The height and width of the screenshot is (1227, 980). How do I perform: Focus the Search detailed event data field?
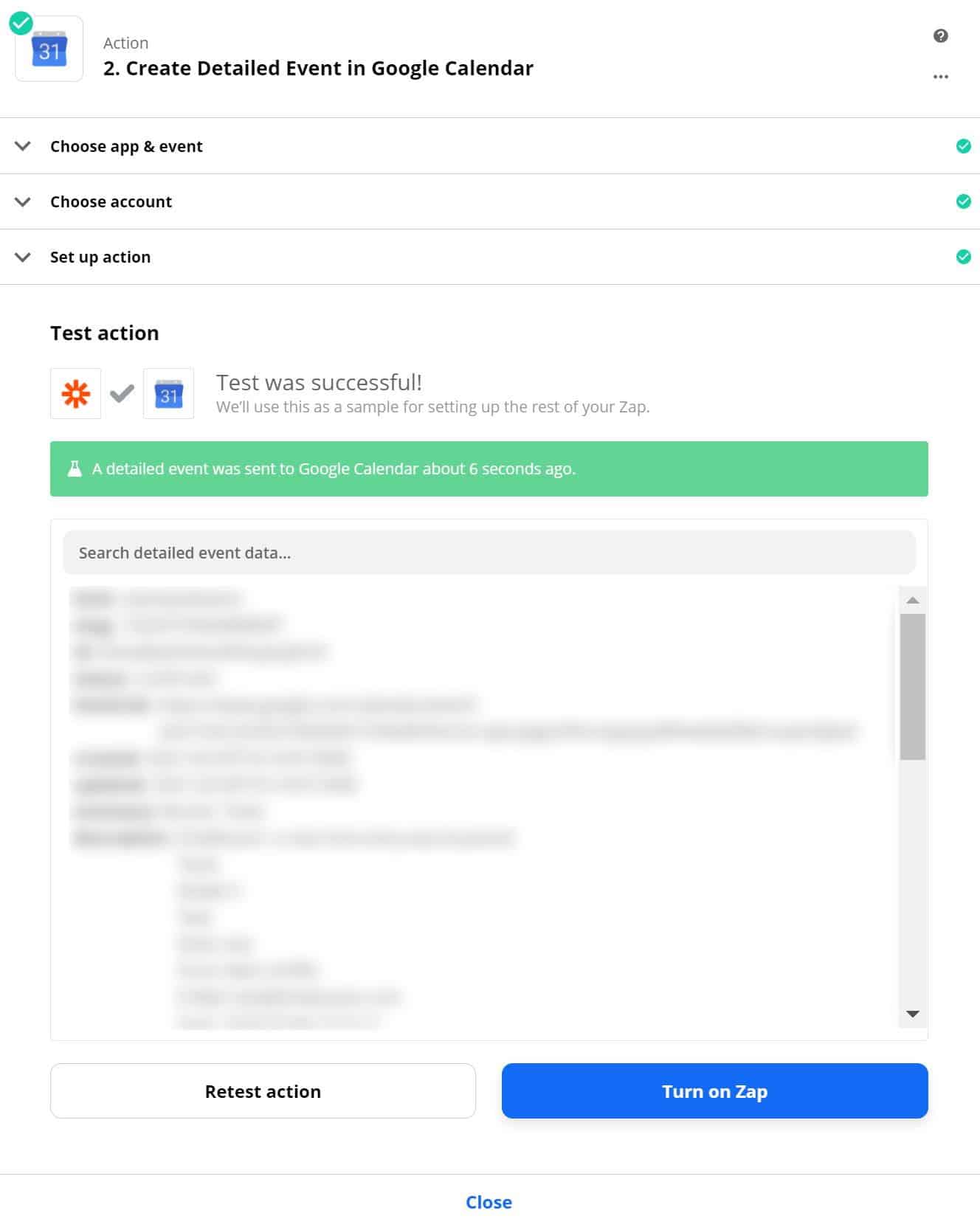489,553
